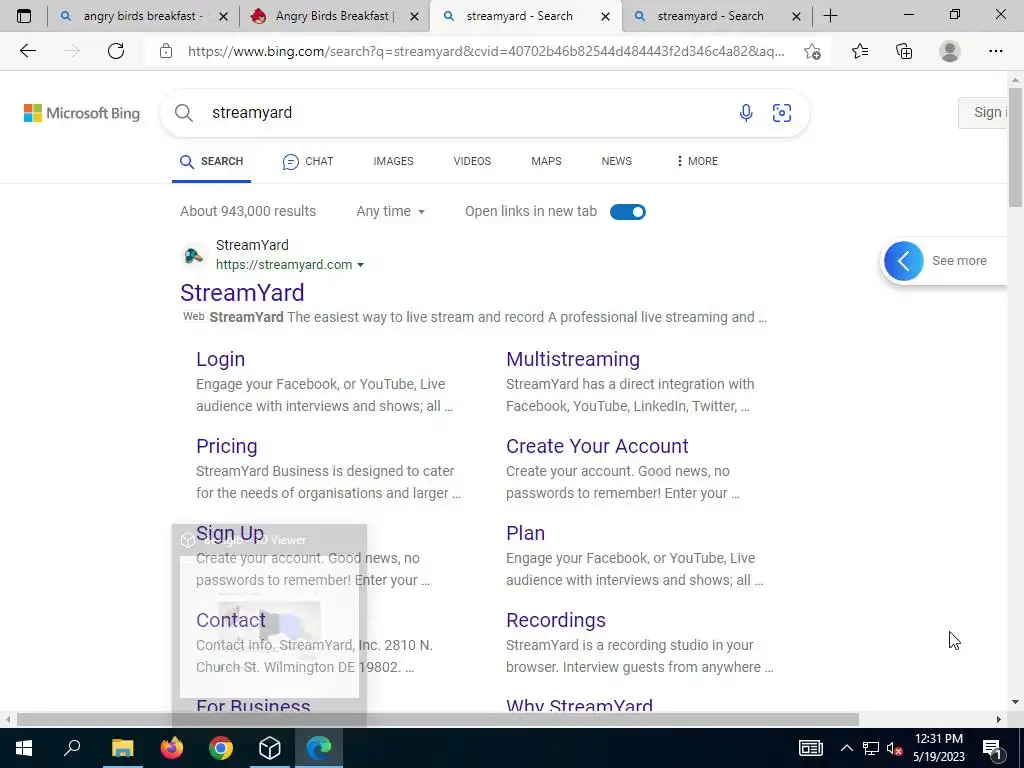Click the Sign in button
1024x768 pixels.
[x=983, y=113]
